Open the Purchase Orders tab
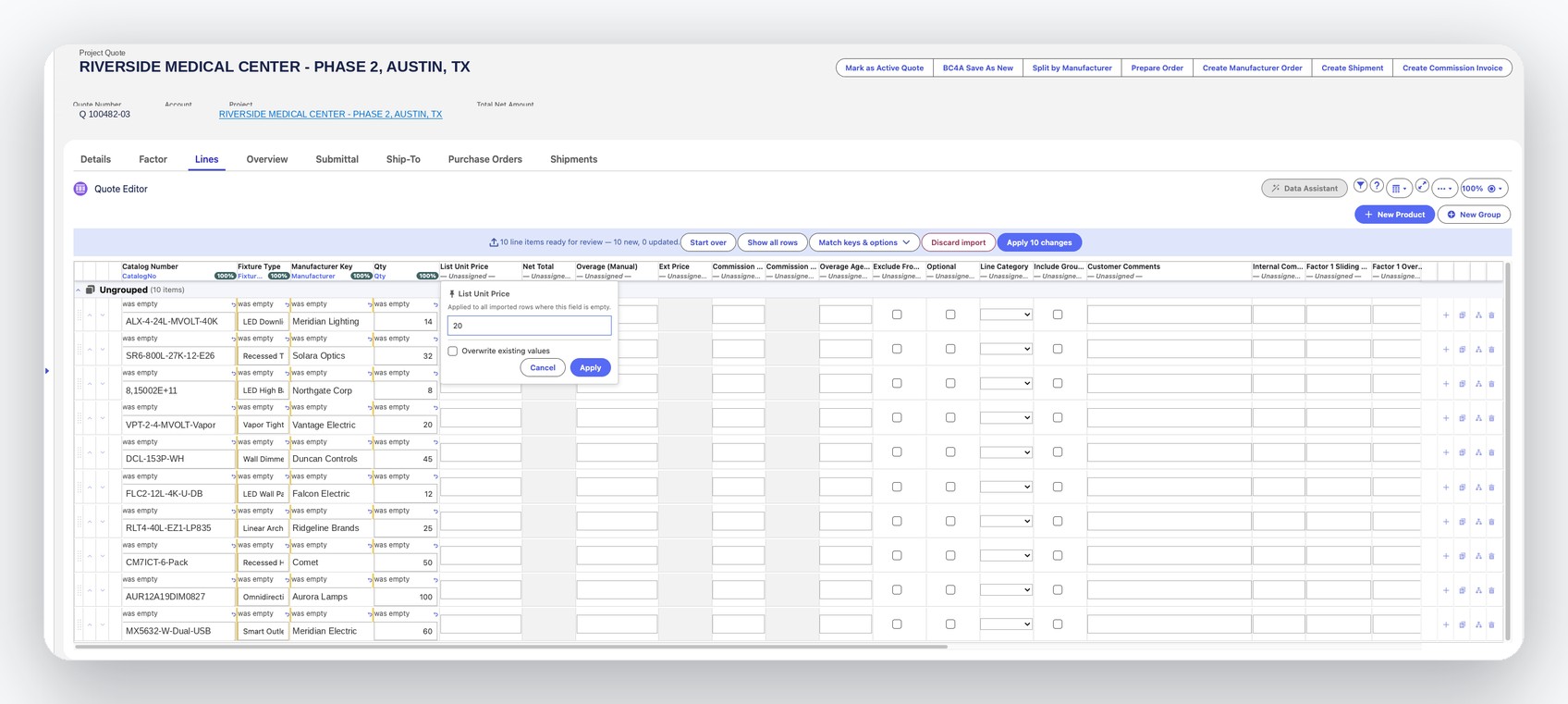The width and height of the screenshot is (1568, 704). [485, 159]
